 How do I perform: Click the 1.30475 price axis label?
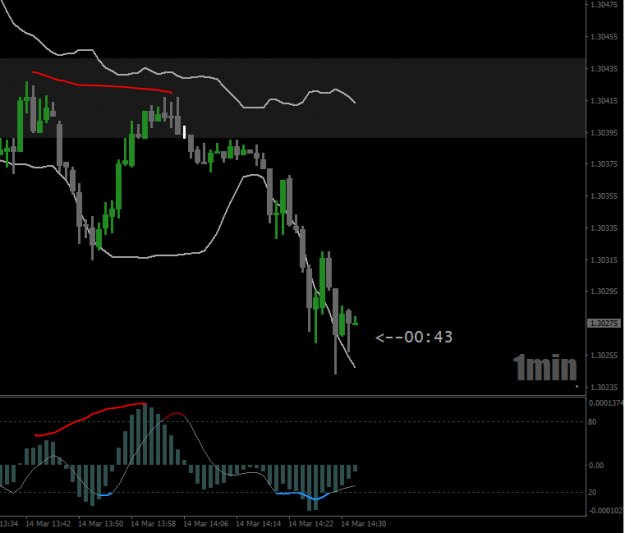point(604,5)
